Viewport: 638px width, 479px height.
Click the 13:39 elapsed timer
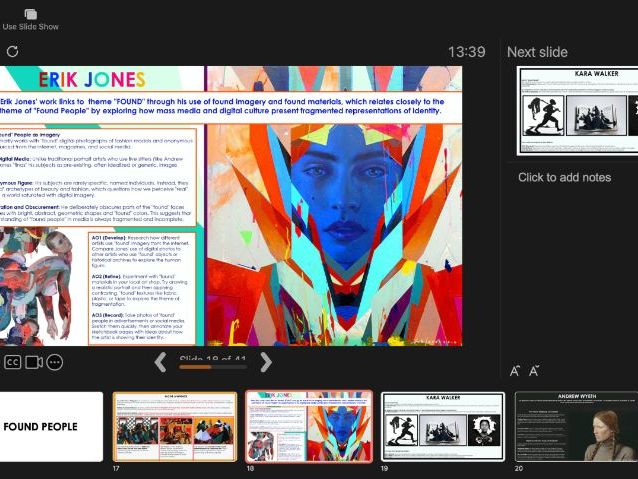(x=467, y=52)
